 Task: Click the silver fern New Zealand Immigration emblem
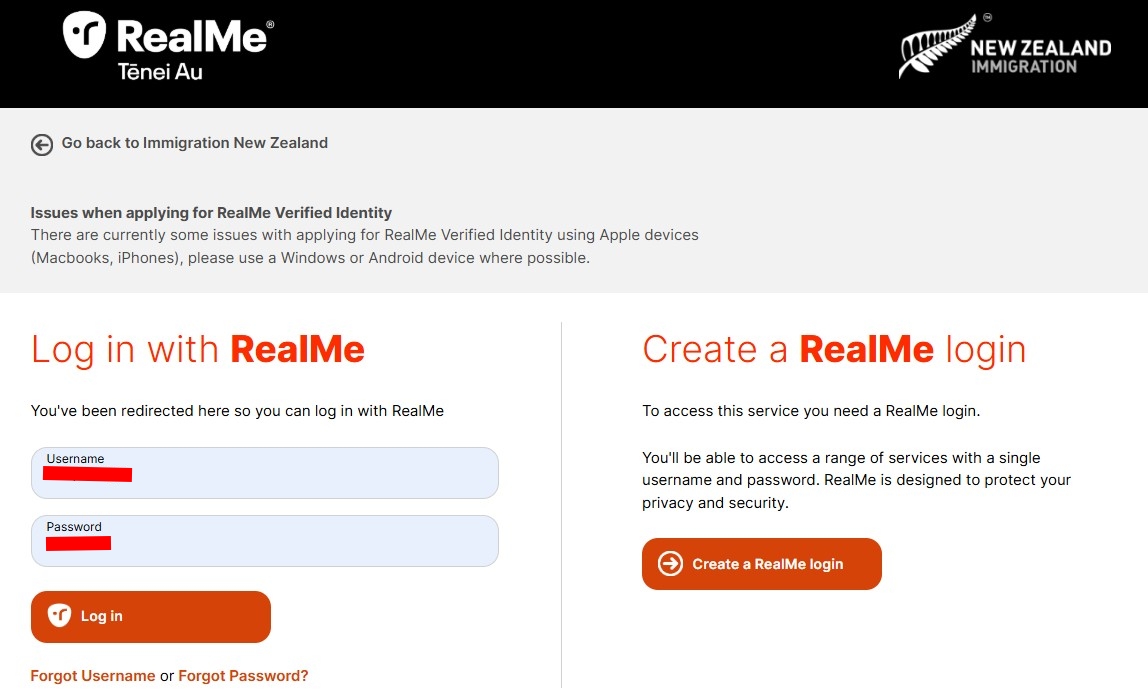[938, 45]
